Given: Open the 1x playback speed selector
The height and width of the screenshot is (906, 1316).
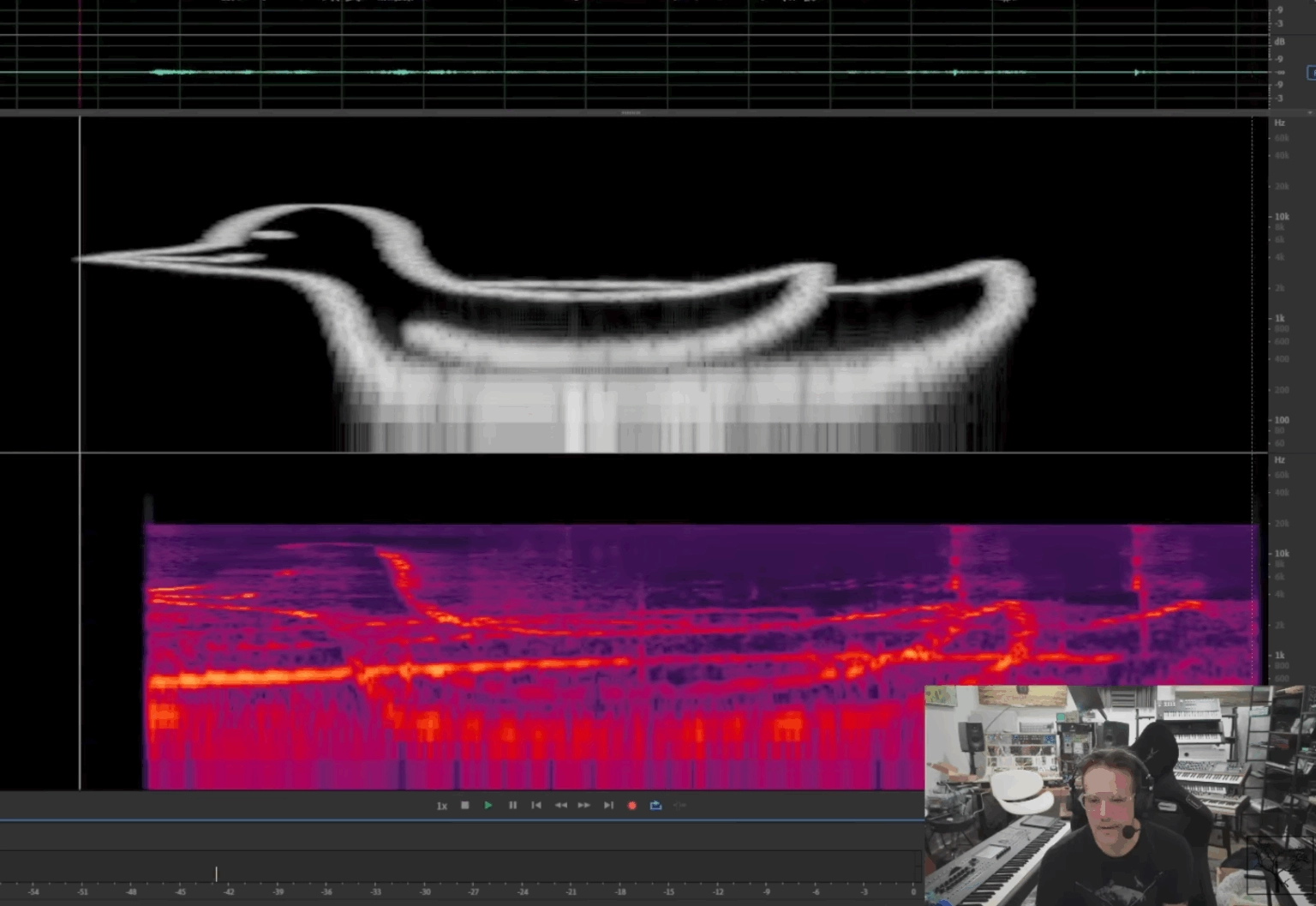Looking at the screenshot, I should (443, 805).
